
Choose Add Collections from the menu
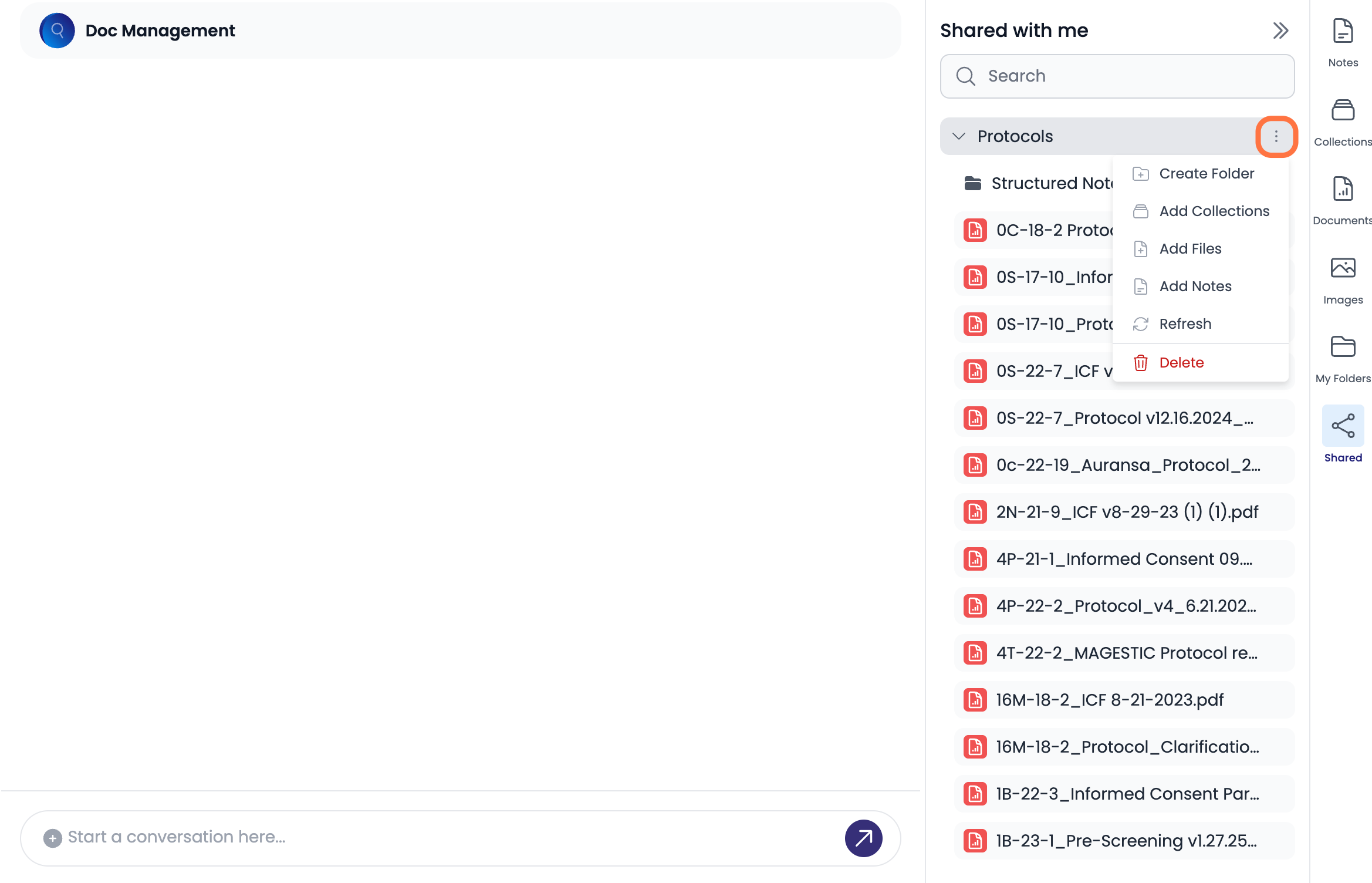tap(1200, 211)
